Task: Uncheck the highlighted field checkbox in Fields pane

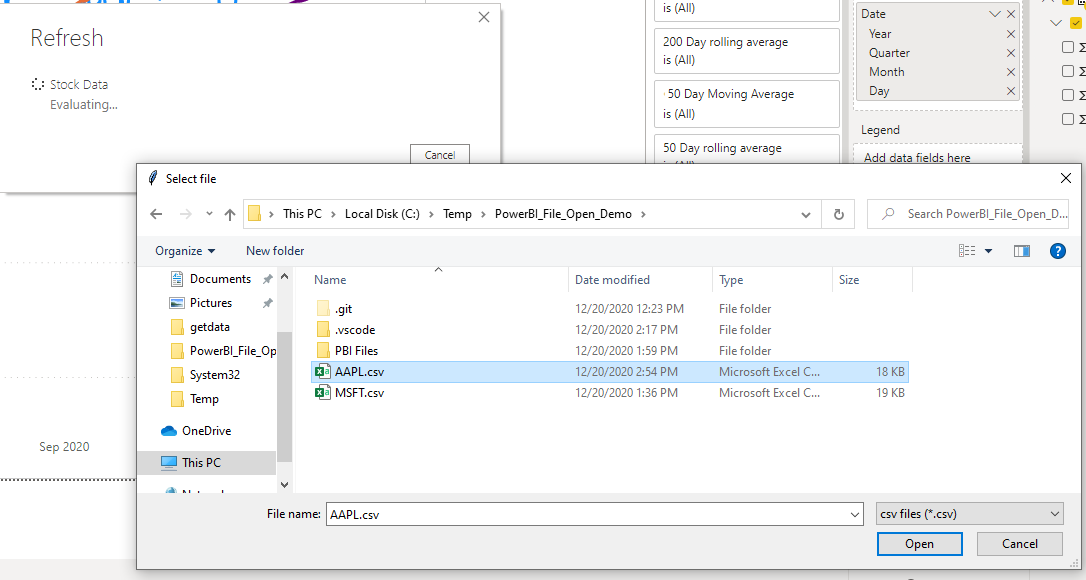Action: (x=1076, y=22)
